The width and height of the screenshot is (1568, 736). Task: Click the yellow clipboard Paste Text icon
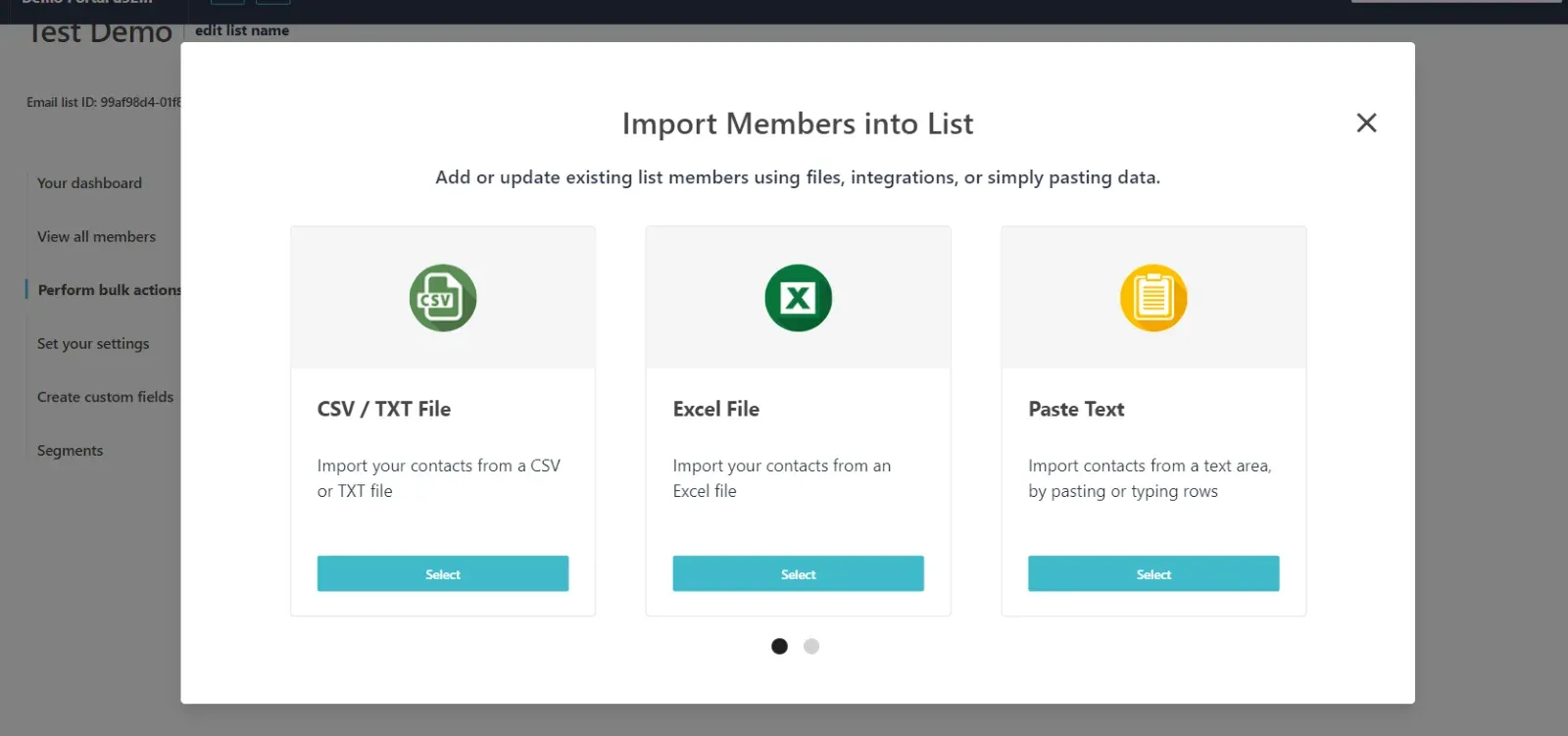[x=1153, y=298]
